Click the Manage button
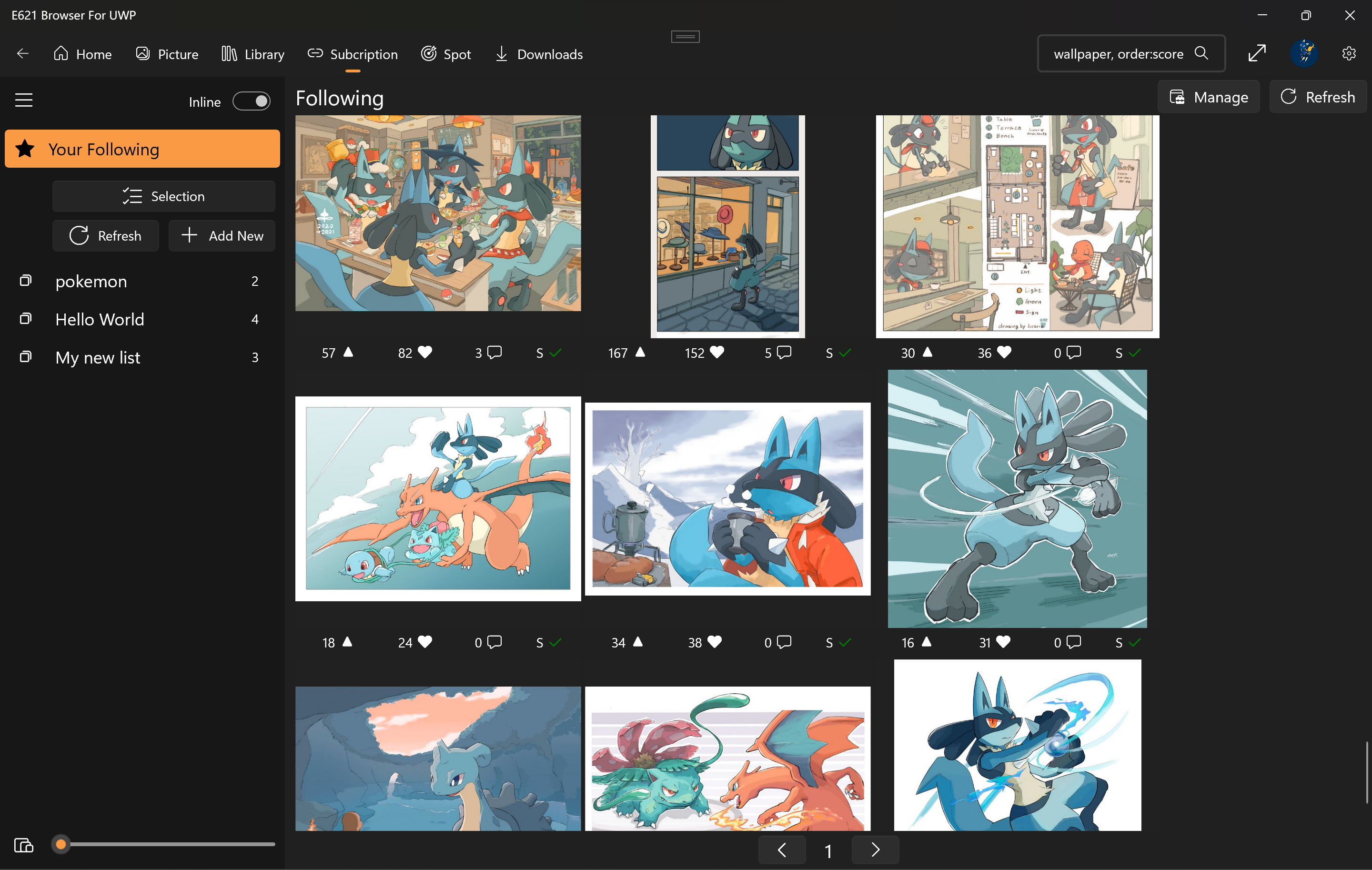 [x=1208, y=97]
